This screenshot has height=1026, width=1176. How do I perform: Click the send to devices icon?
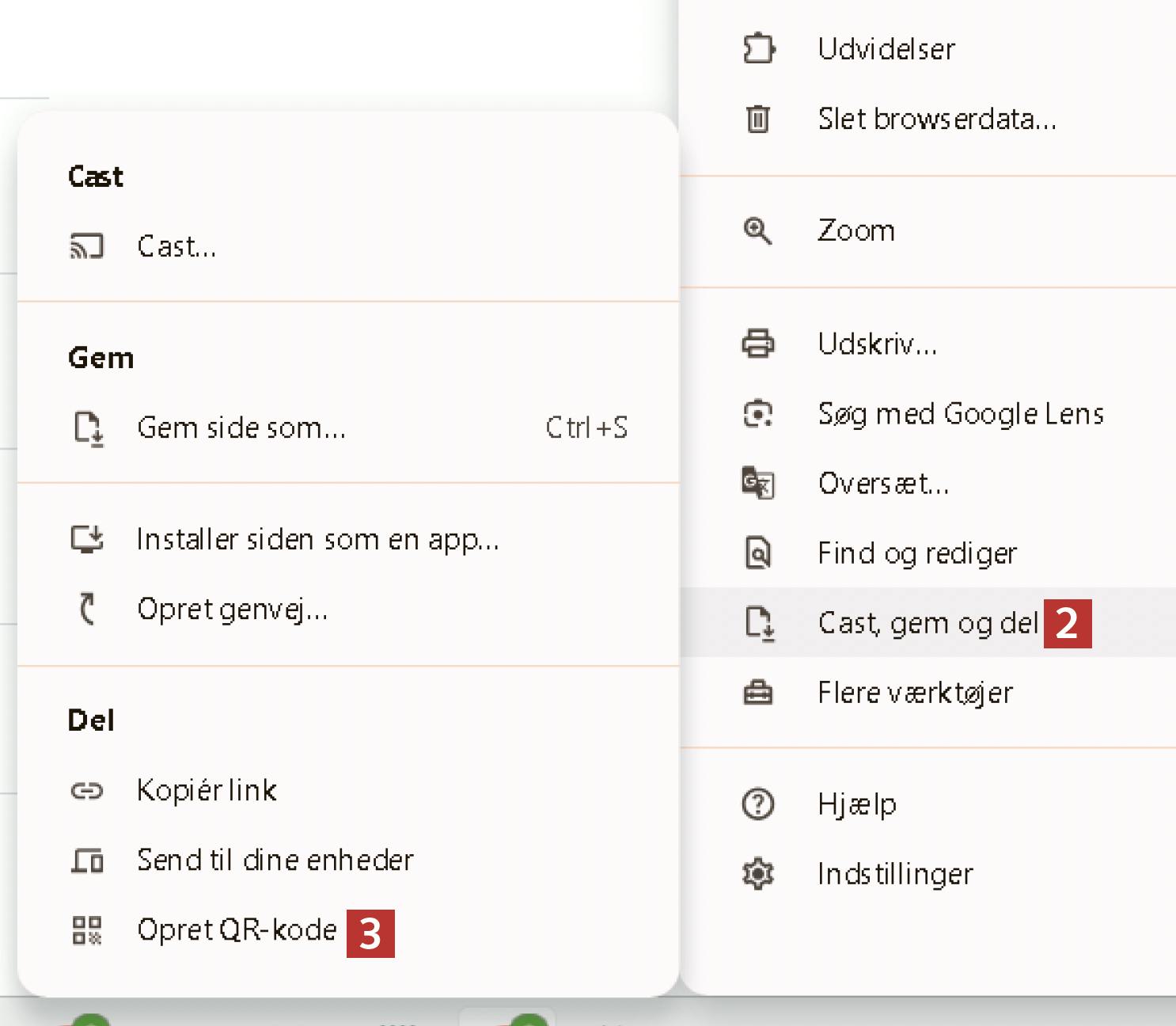pos(87,860)
